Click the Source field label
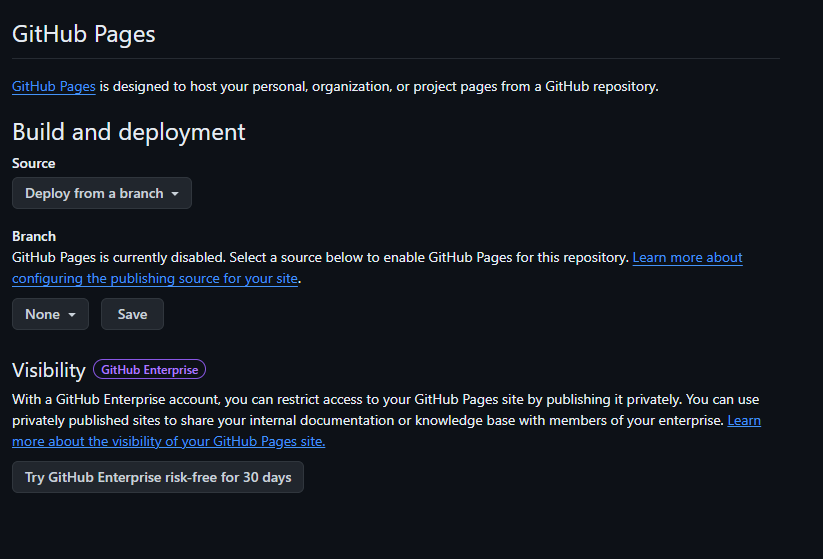This screenshot has height=559, width=823. [x=34, y=163]
